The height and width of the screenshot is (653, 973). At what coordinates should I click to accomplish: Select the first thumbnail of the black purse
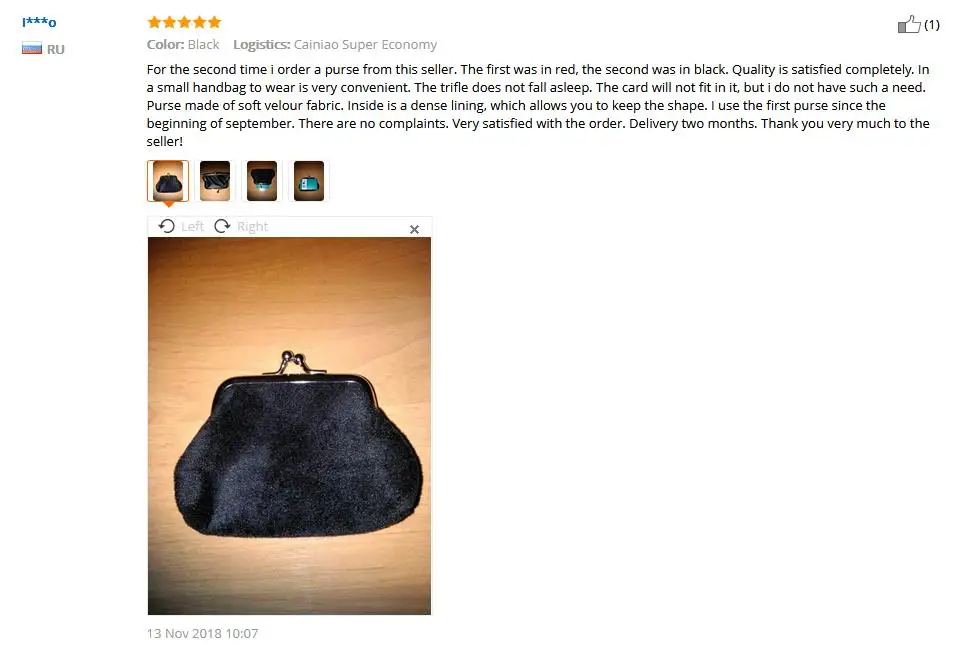[168, 181]
